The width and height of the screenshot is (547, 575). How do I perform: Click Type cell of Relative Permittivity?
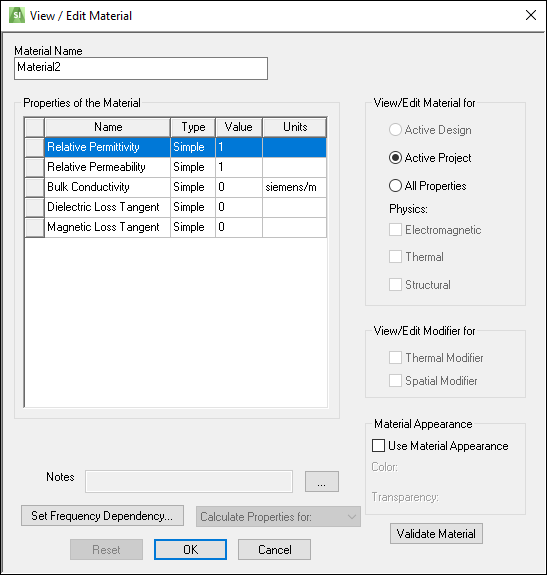[193, 147]
